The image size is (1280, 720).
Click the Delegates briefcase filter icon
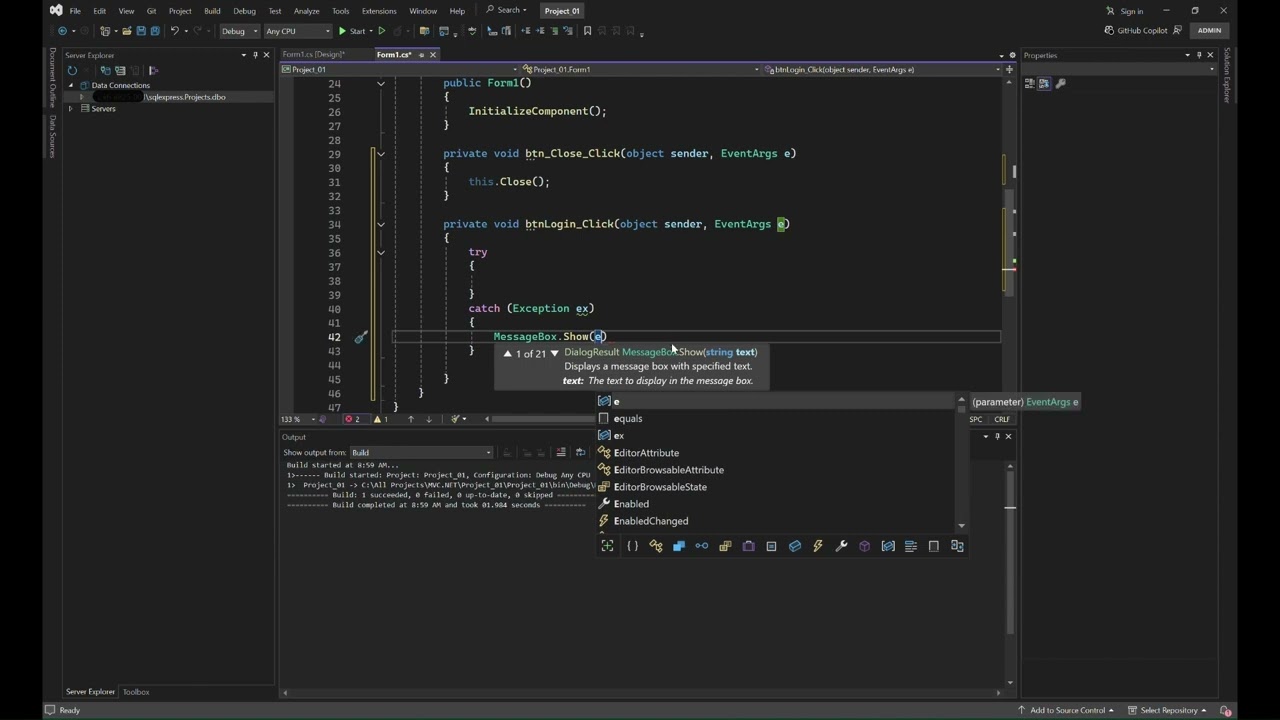point(749,546)
